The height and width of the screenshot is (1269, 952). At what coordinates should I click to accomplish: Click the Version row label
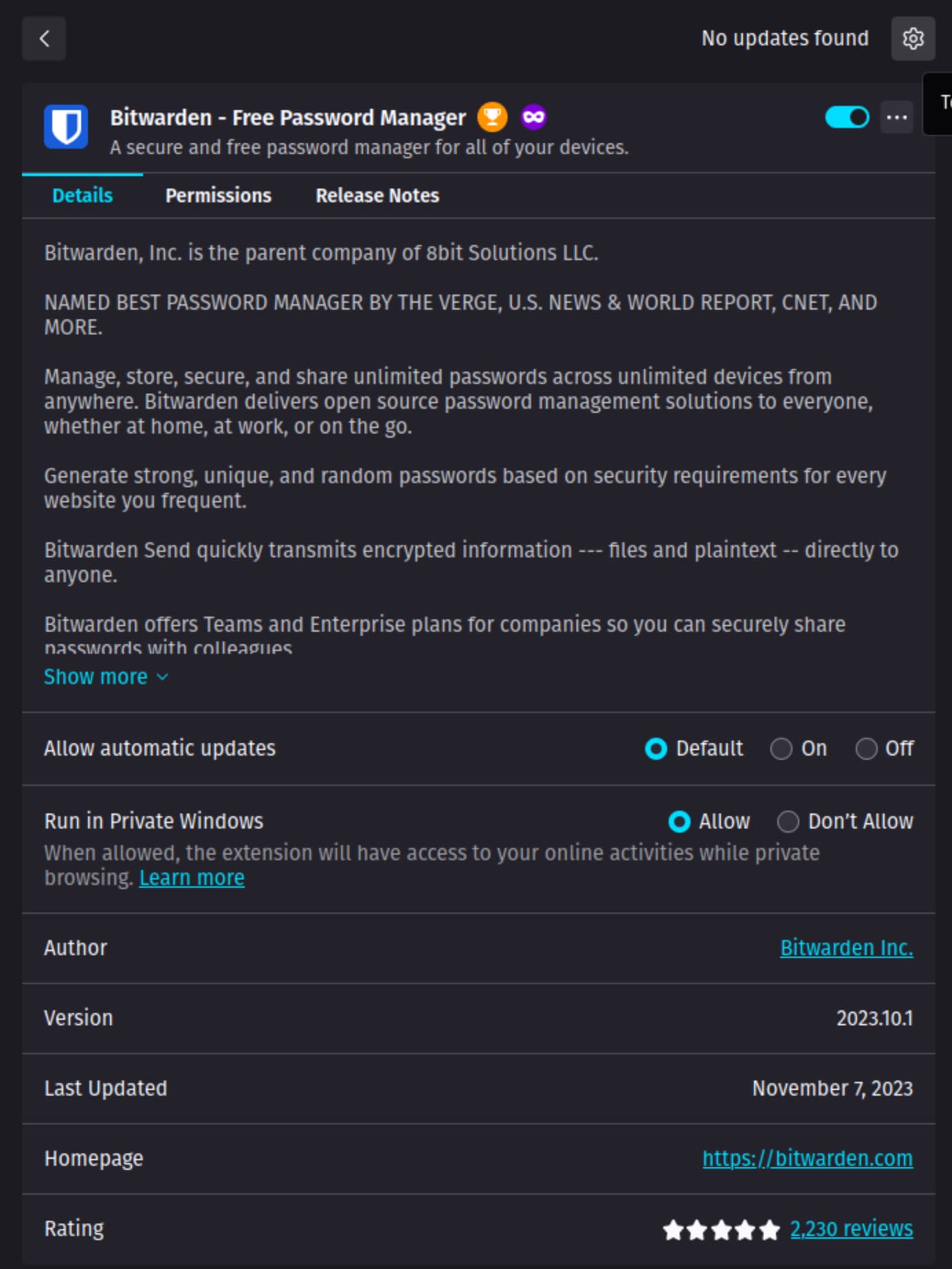[78, 1019]
